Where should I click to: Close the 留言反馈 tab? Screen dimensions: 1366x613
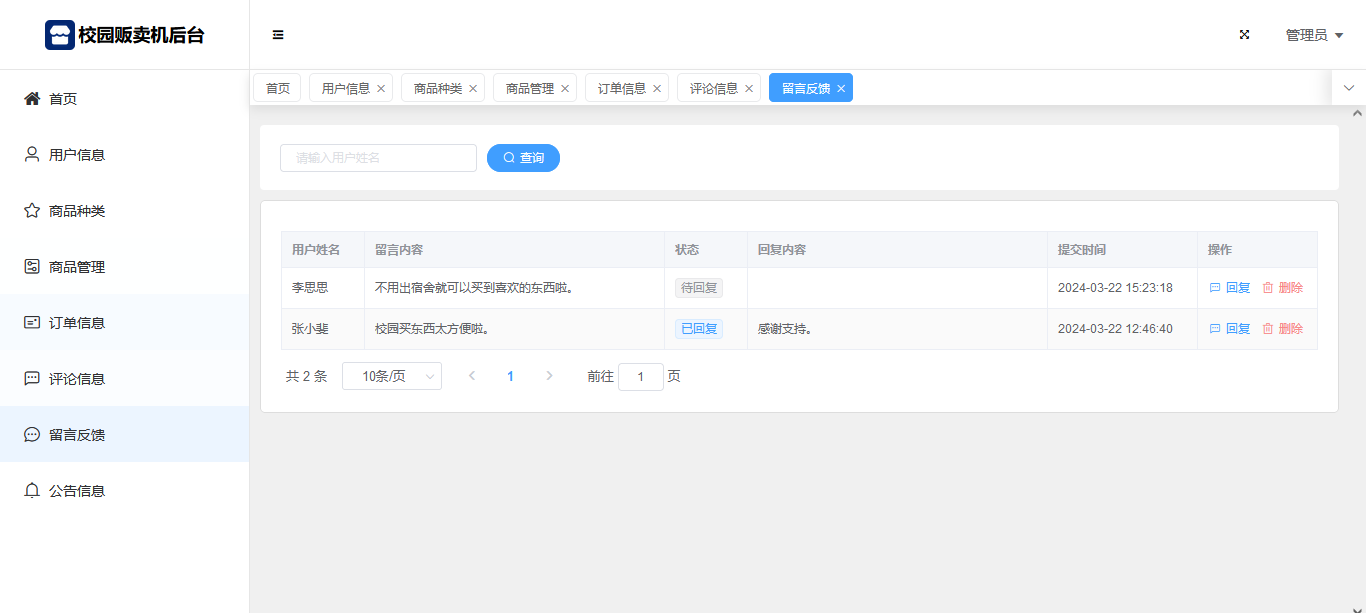[x=841, y=89]
